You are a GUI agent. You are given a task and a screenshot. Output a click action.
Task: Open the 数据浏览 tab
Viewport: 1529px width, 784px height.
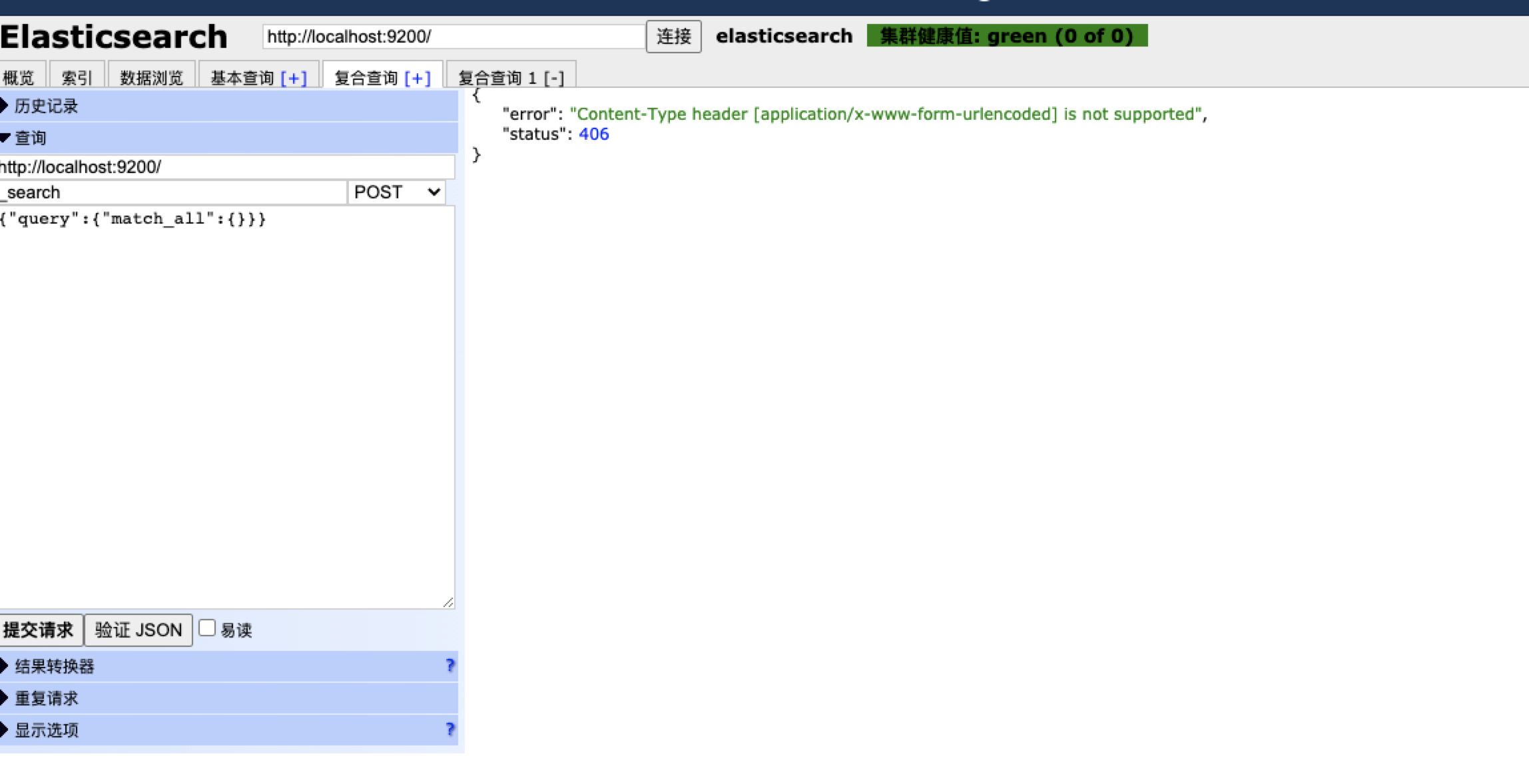click(151, 78)
